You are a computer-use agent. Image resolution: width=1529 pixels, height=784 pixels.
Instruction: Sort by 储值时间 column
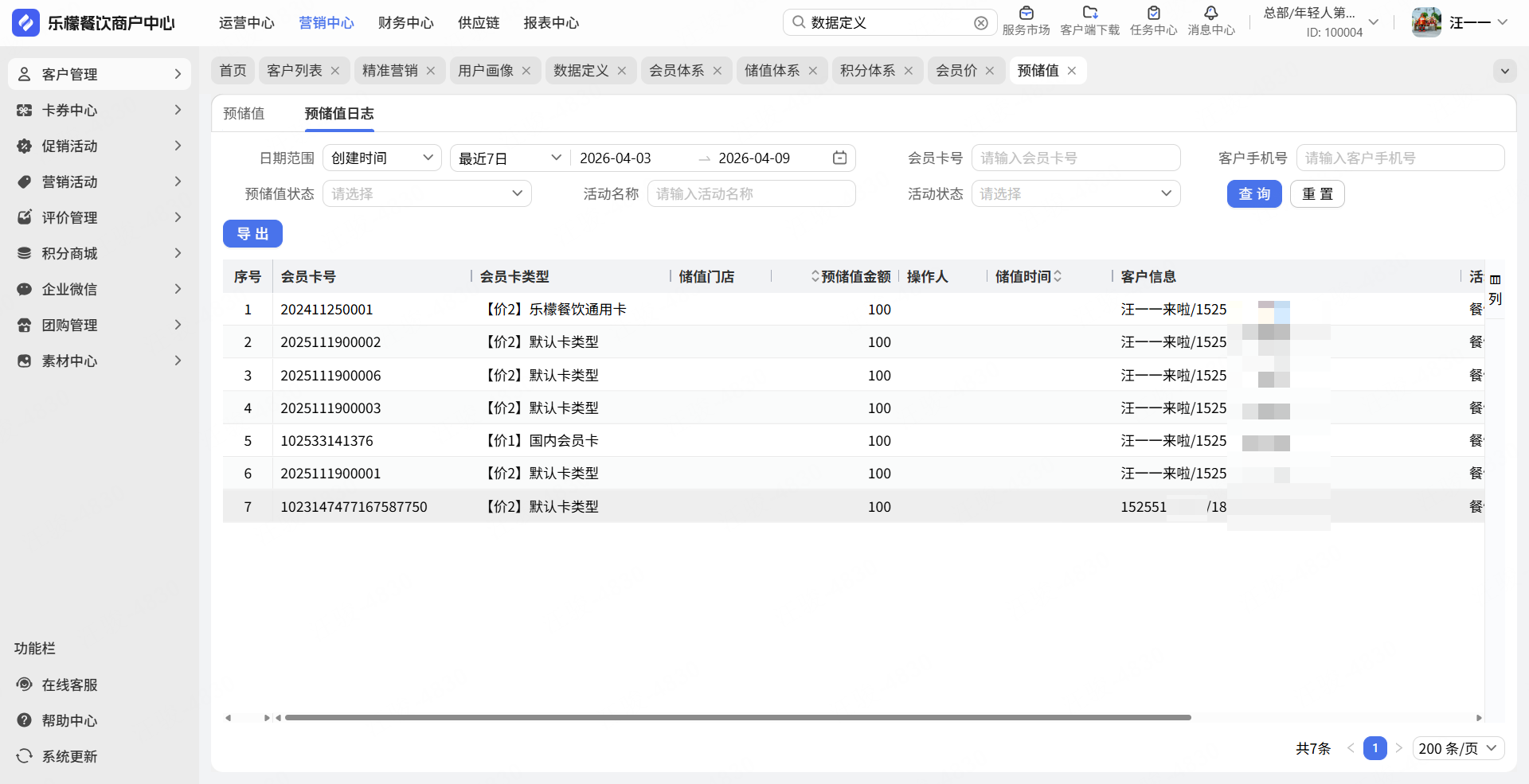(1058, 276)
